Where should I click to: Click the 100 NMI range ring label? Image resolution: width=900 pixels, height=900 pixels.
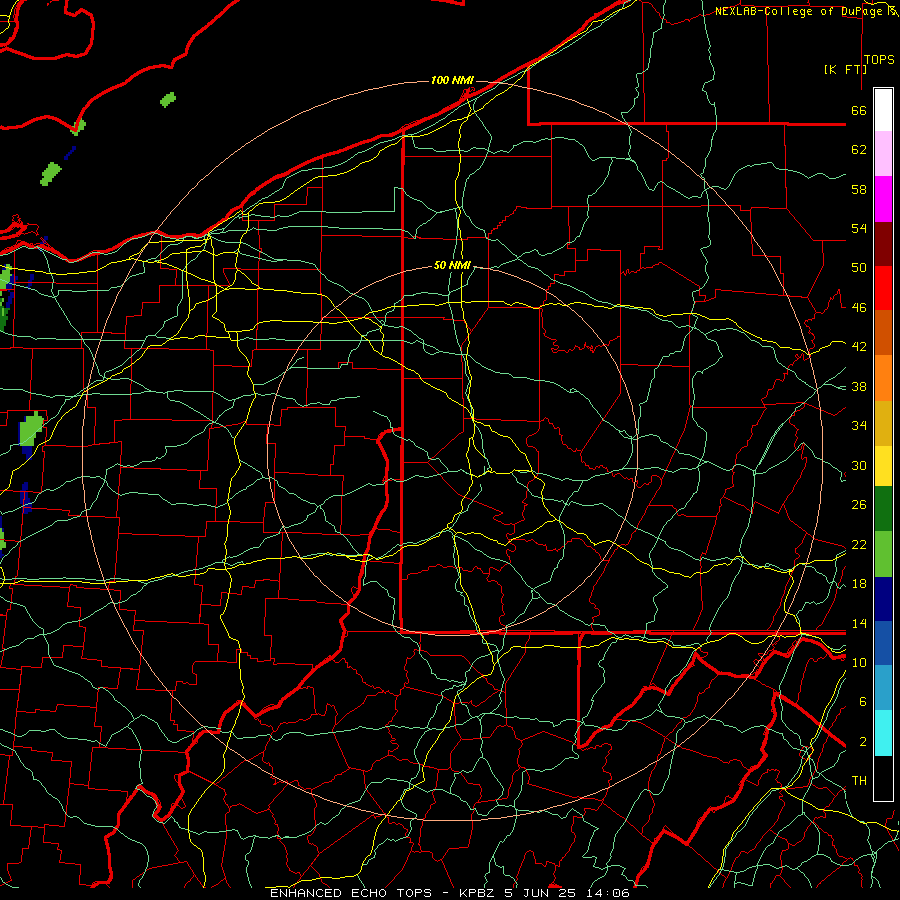(x=452, y=80)
